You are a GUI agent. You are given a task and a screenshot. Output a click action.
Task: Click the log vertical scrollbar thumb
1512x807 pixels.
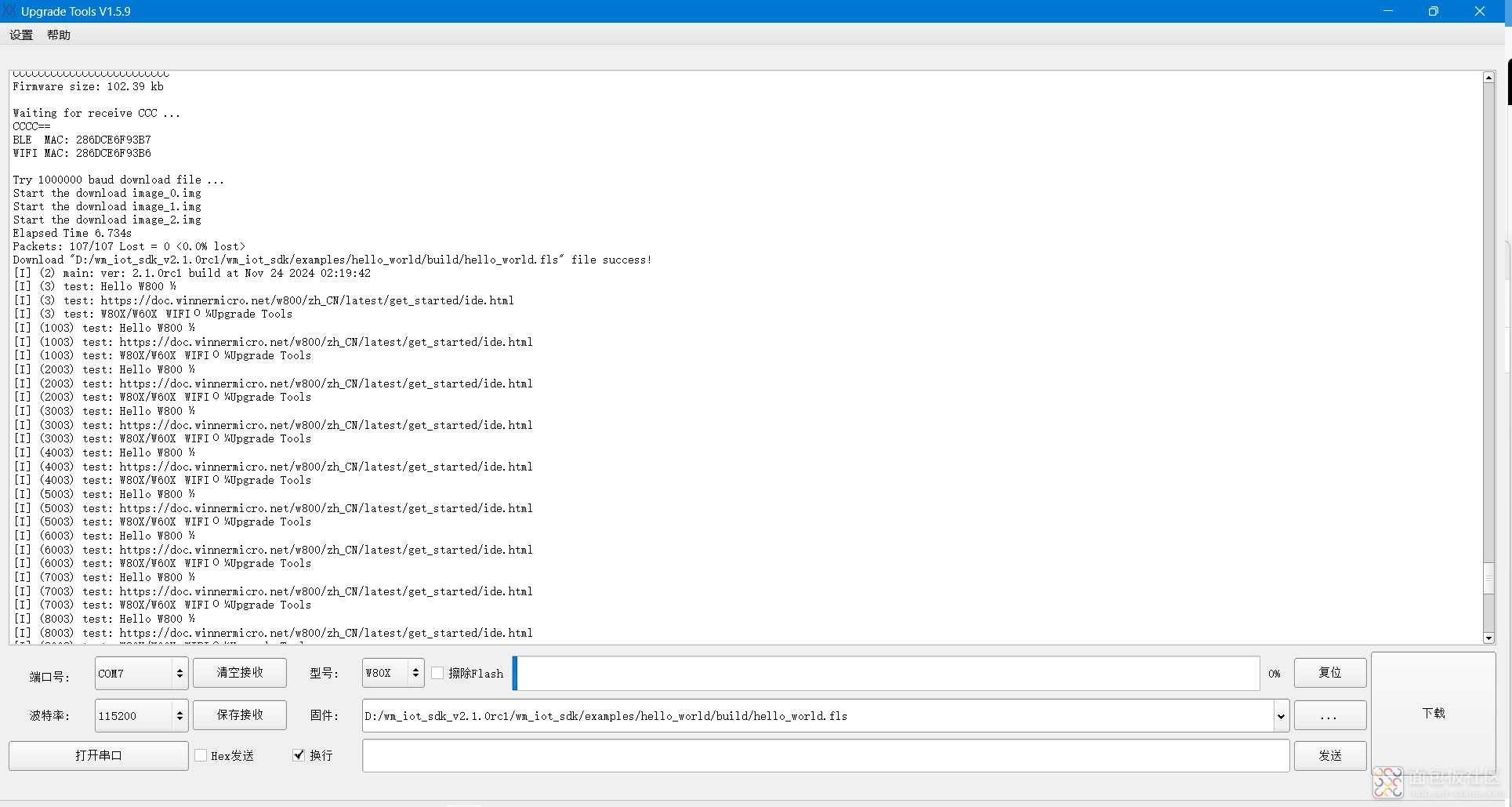(x=1488, y=579)
